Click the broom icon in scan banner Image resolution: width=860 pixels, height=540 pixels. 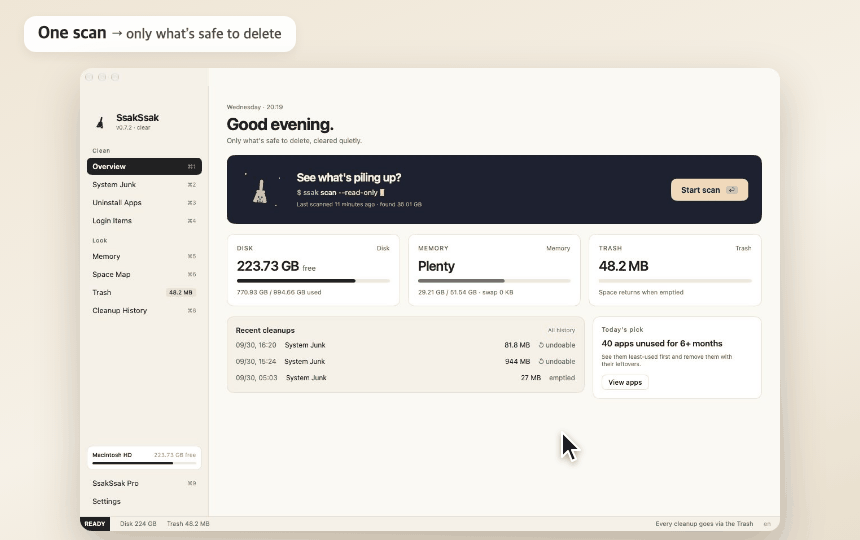point(260,192)
